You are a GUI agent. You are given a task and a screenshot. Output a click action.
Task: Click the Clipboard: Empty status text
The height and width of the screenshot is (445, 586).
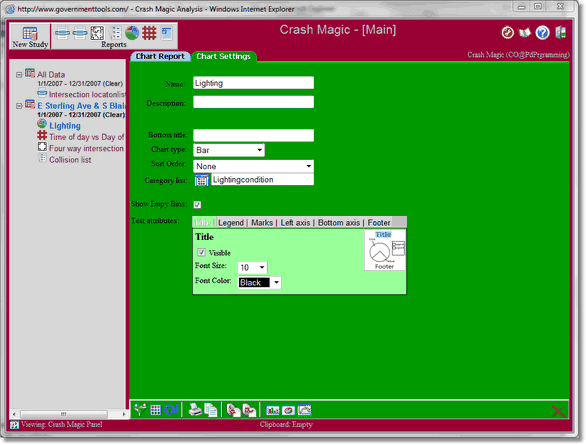(286, 424)
